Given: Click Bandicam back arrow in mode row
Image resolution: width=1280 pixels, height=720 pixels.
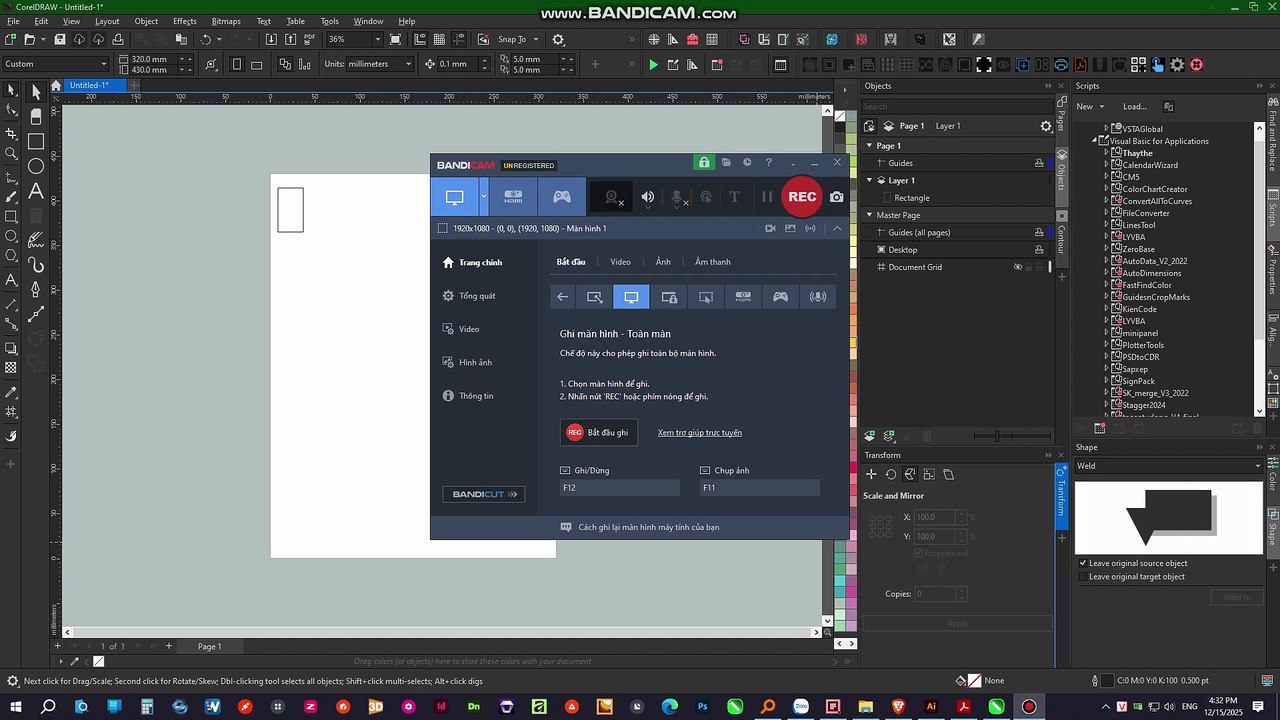Looking at the screenshot, I should (563, 297).
